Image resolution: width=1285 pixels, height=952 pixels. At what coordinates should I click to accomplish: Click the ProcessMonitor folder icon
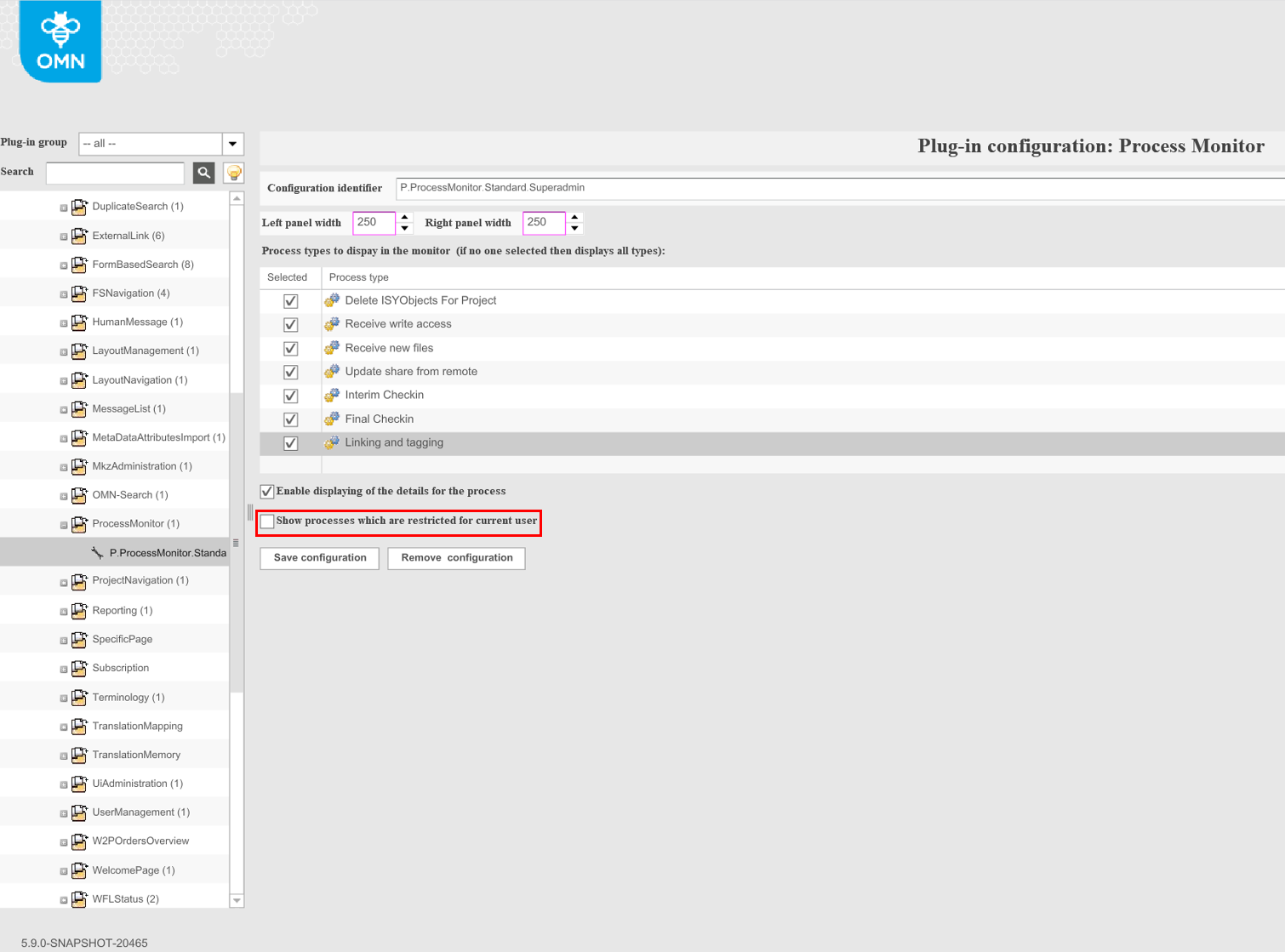(x=79, y=523)
